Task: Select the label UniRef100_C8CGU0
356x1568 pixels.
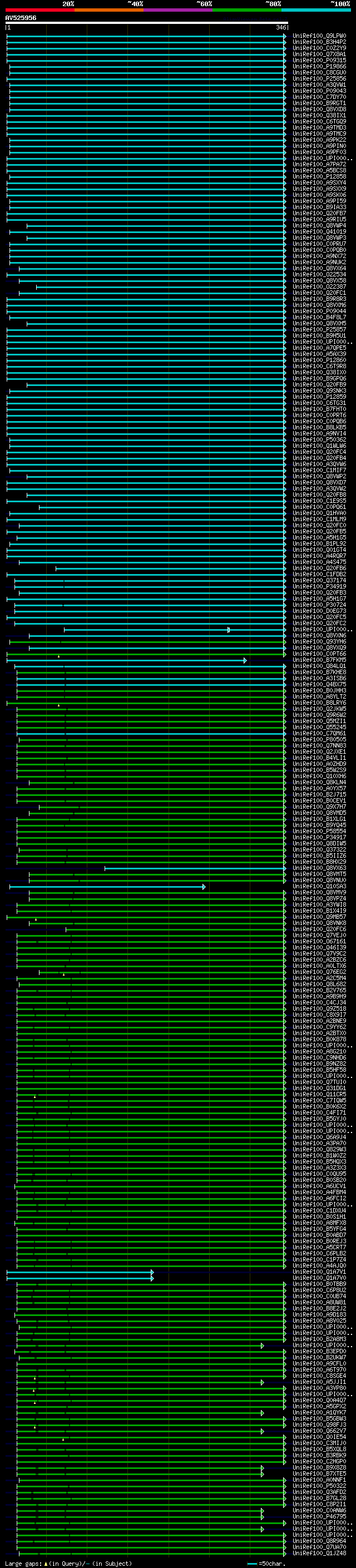Action: 319,72
